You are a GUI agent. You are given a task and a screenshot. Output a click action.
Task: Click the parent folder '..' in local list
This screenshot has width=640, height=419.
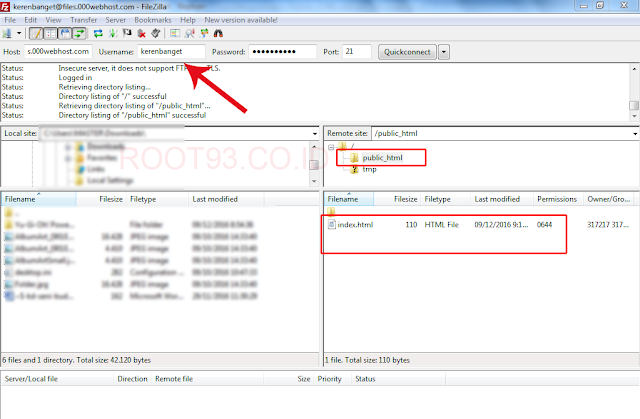click(9, 213)
